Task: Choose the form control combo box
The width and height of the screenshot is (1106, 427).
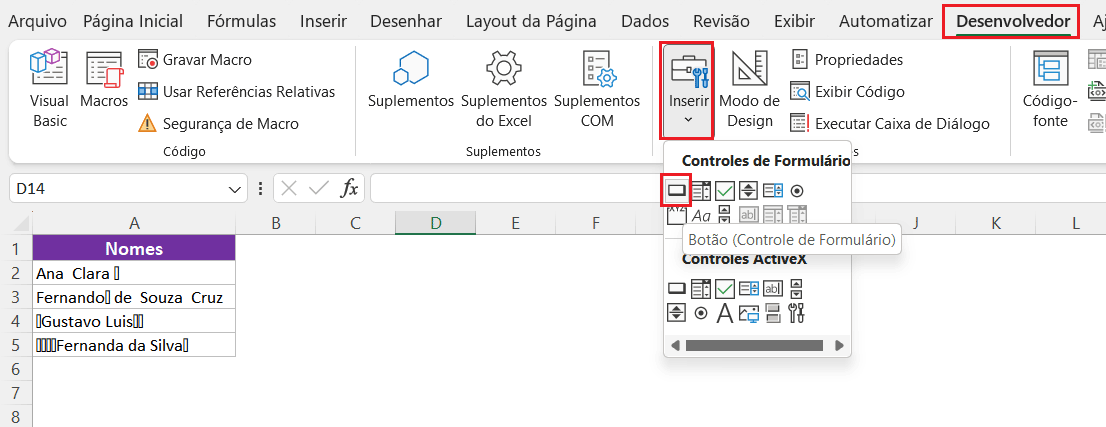Action: [x=701, y=190]
